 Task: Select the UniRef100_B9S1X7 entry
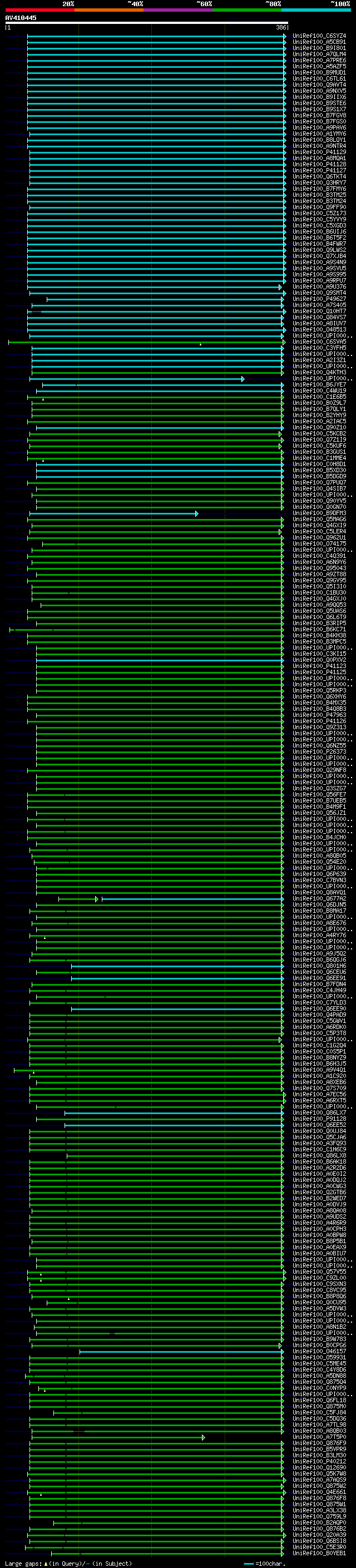[319, 110]
